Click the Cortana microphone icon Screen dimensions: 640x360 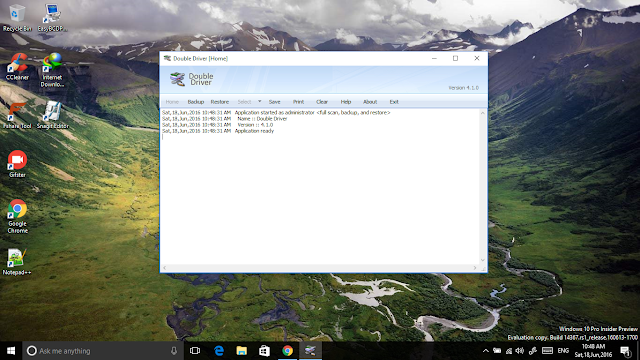tap(174, 351)
